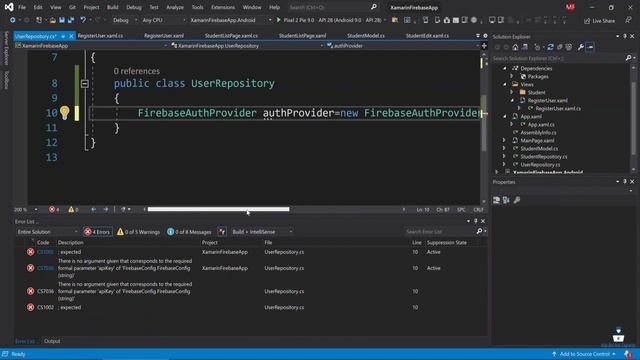Switch to StudentModel.cs tab
640x360 pixels.
point(366,36)
